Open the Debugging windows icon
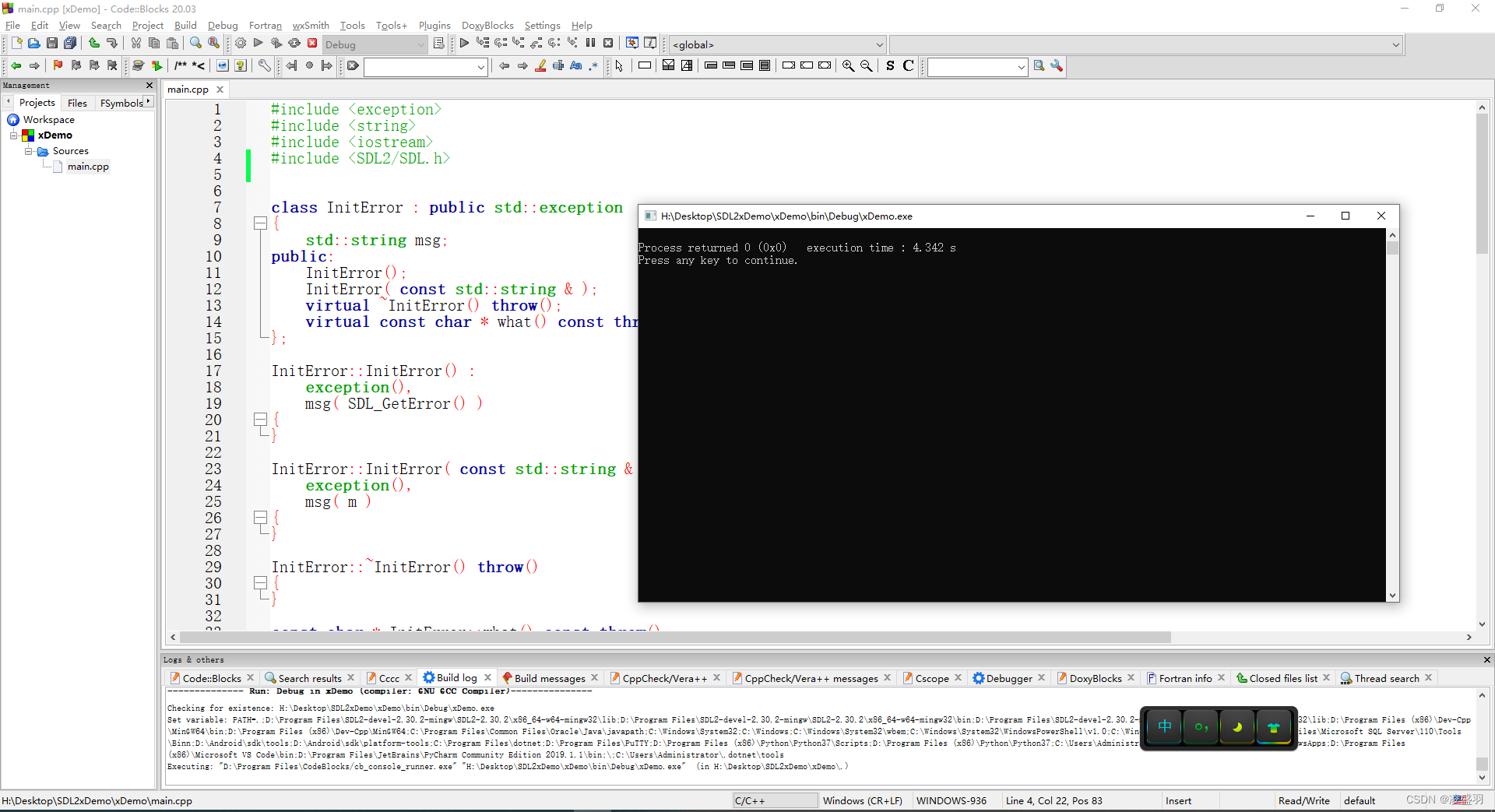The image size is (1495, 812). 632,44
